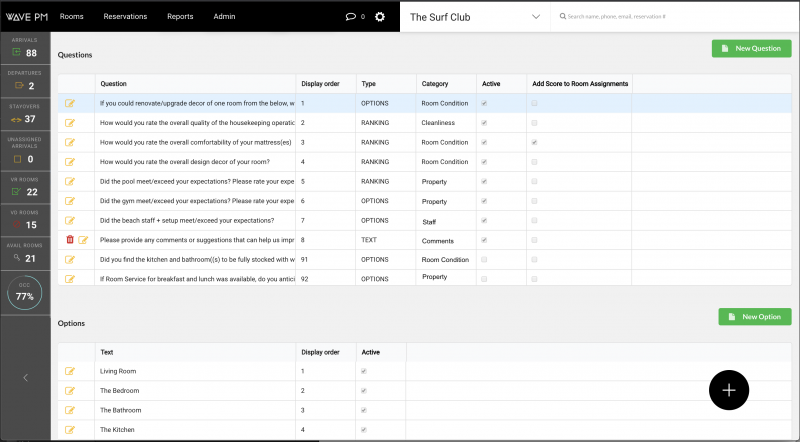This screenshot has width=800, height=442.
Task: Click the New Option button
Action: (x=754, y=316)
